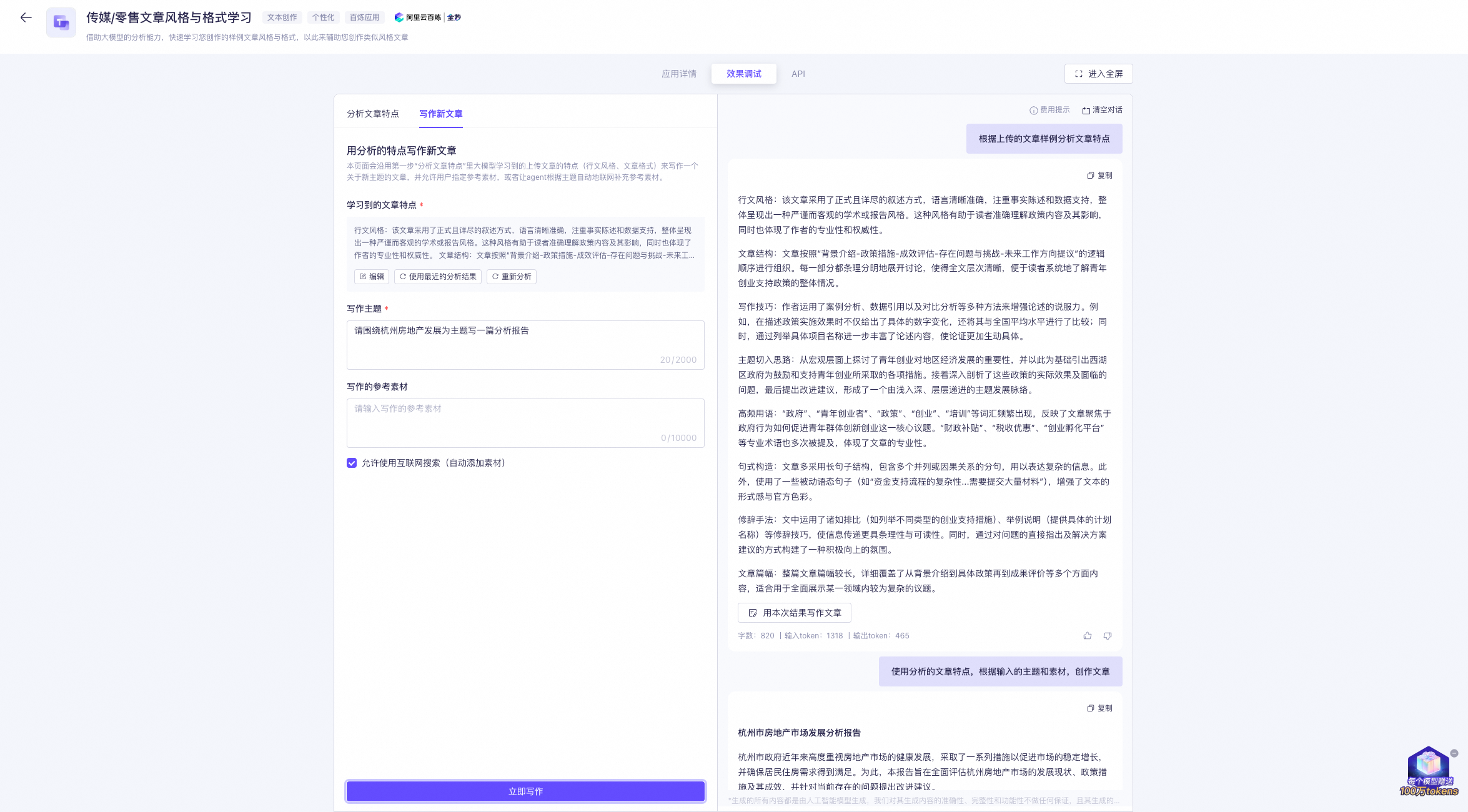Viewport: 1468px width, 812px height.
Task: Click the thumbs down icon
Action: 1108,636
